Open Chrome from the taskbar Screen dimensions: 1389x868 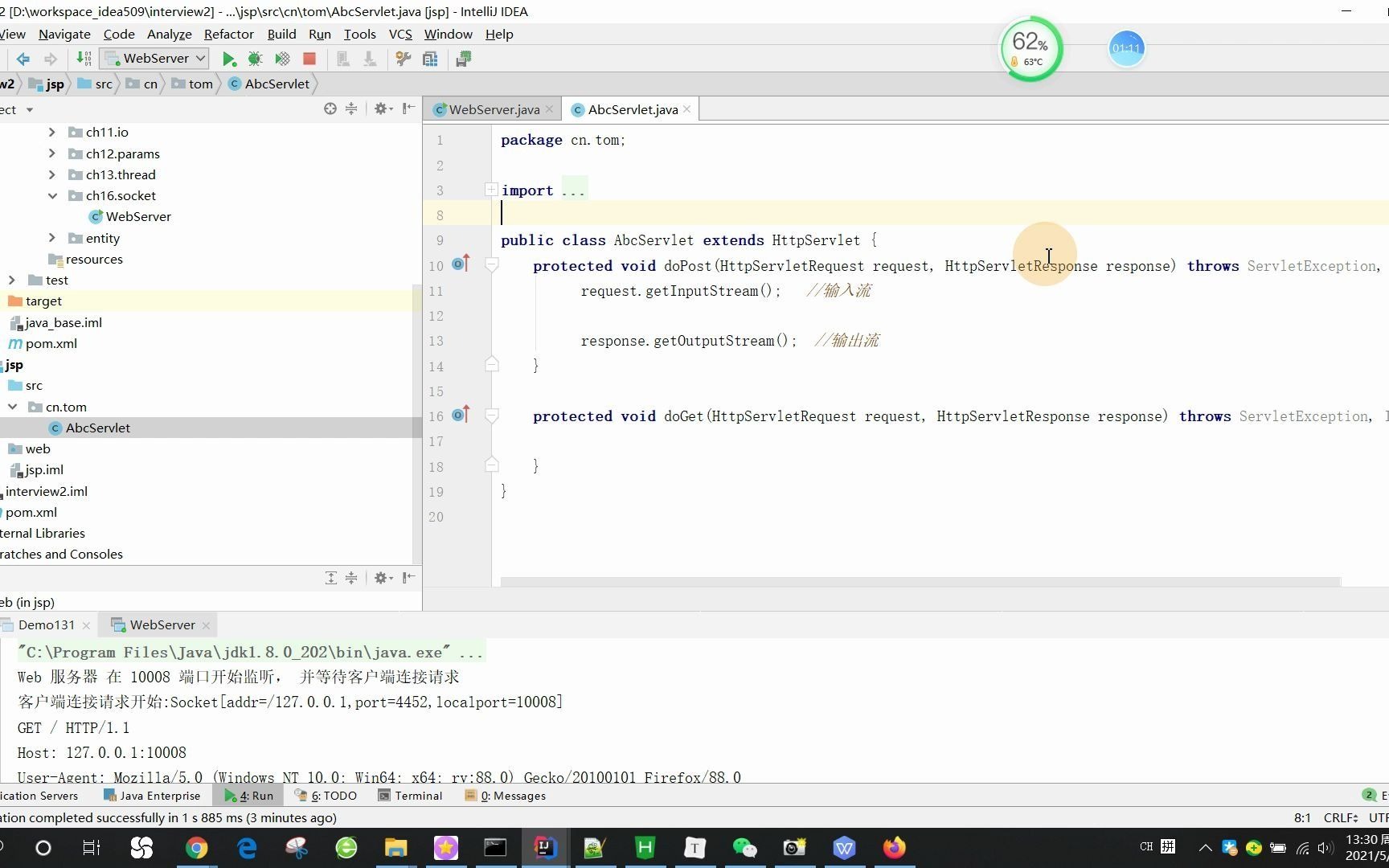(x=196, y=848)
